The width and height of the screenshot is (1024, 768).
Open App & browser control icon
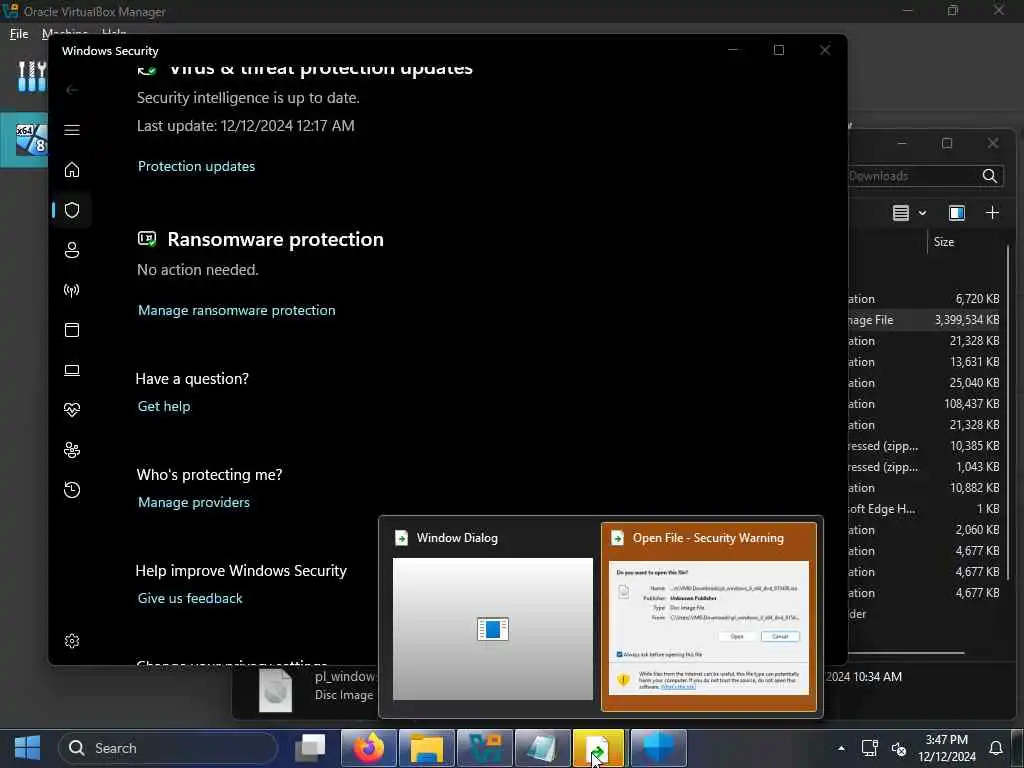click(72, 330)
